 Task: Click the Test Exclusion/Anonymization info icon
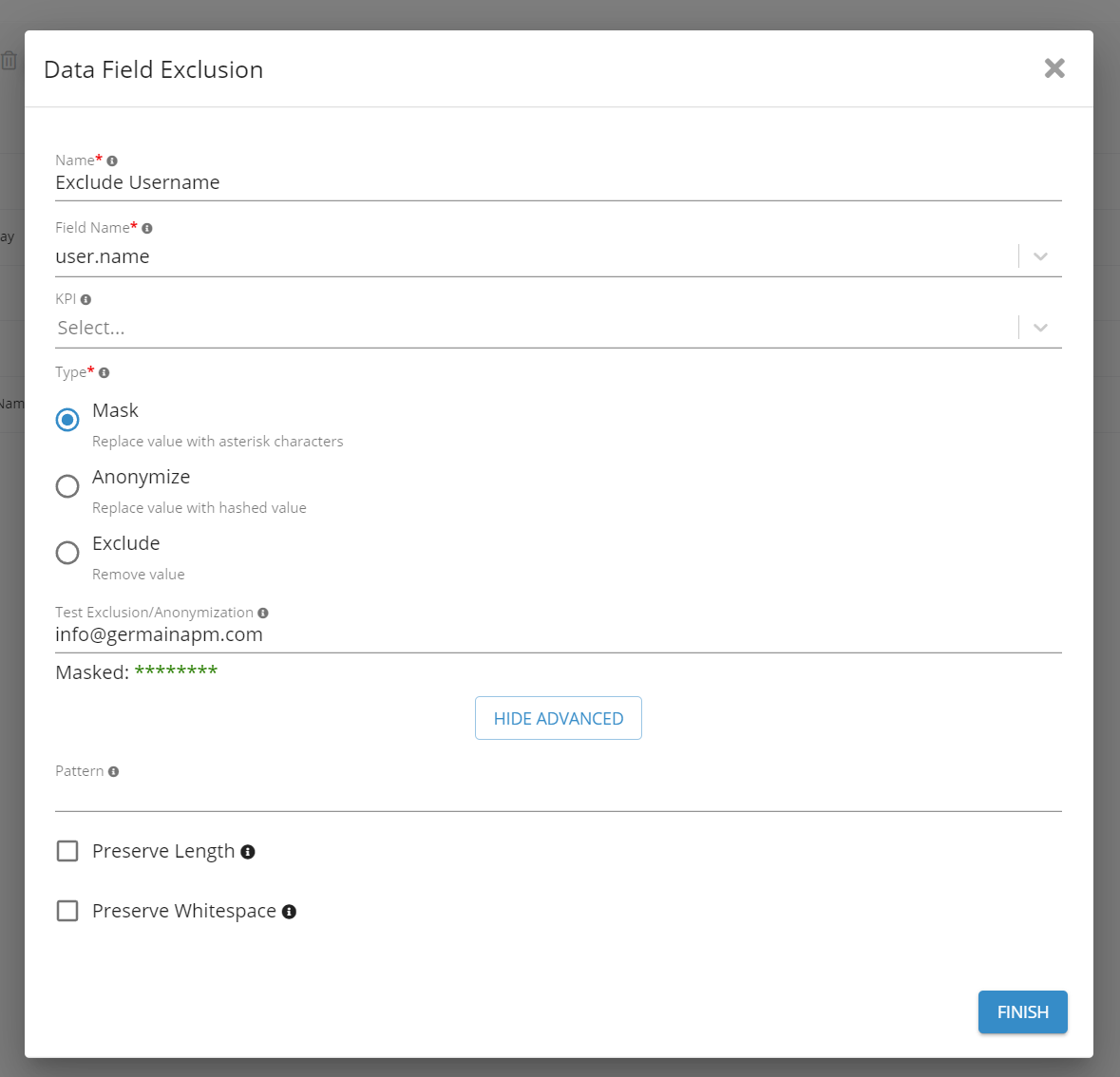pyautogui.click(x=263, y=612)
